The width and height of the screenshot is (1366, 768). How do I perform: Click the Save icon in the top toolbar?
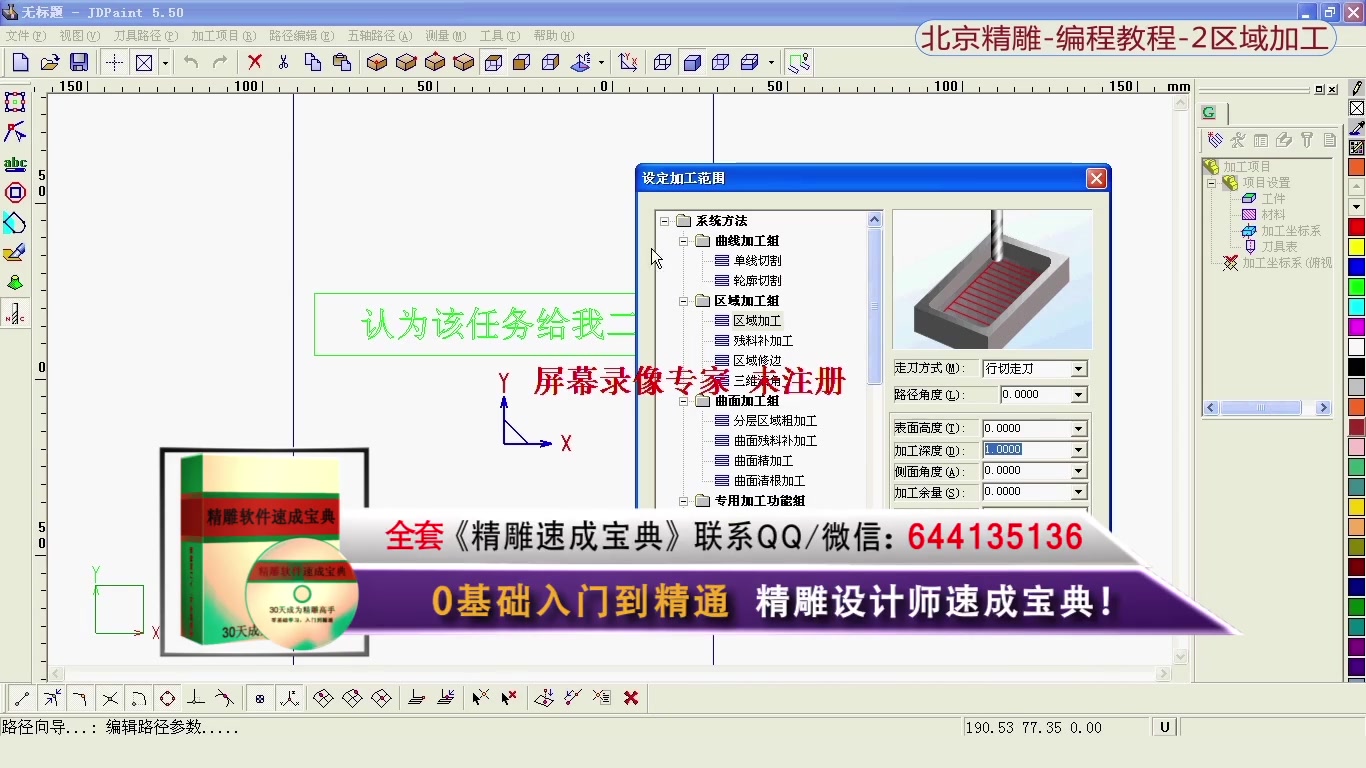[79, 61]
